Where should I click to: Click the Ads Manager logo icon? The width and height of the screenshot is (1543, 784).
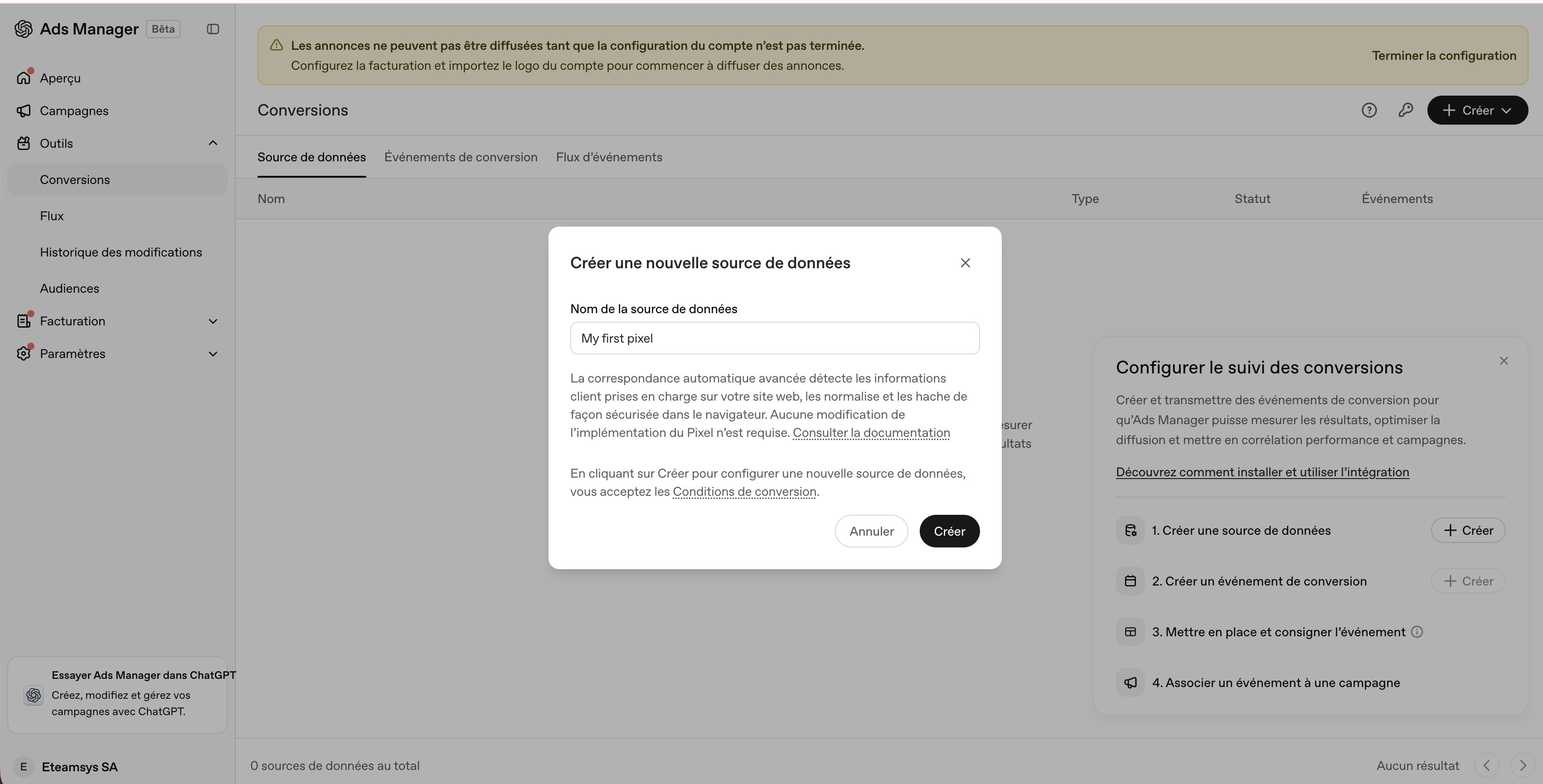click(x=24, y=29)
